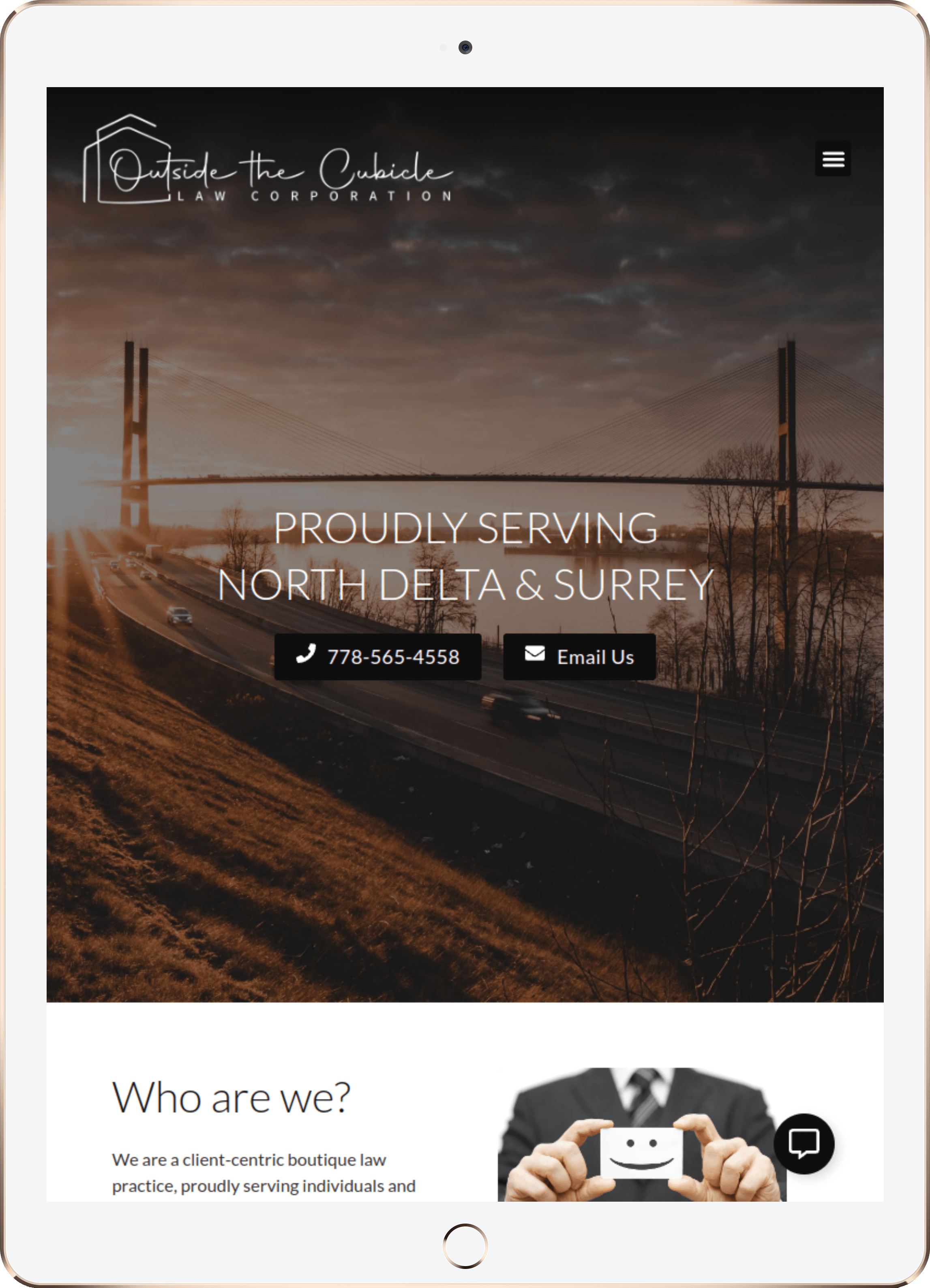Image resolution: width=930 pixels, height=1288 pixels.
Task: Click the Who are we? heading
Action: [231, 1097]
